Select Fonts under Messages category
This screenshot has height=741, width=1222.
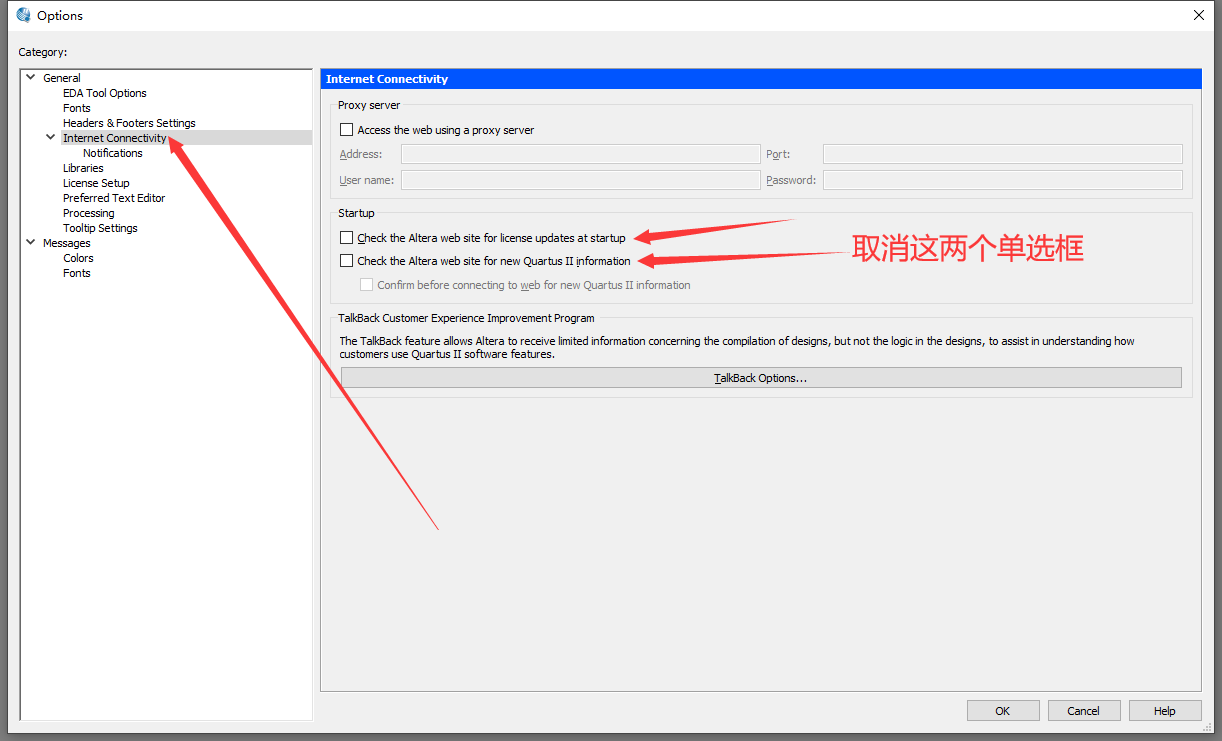click(77, 273)
